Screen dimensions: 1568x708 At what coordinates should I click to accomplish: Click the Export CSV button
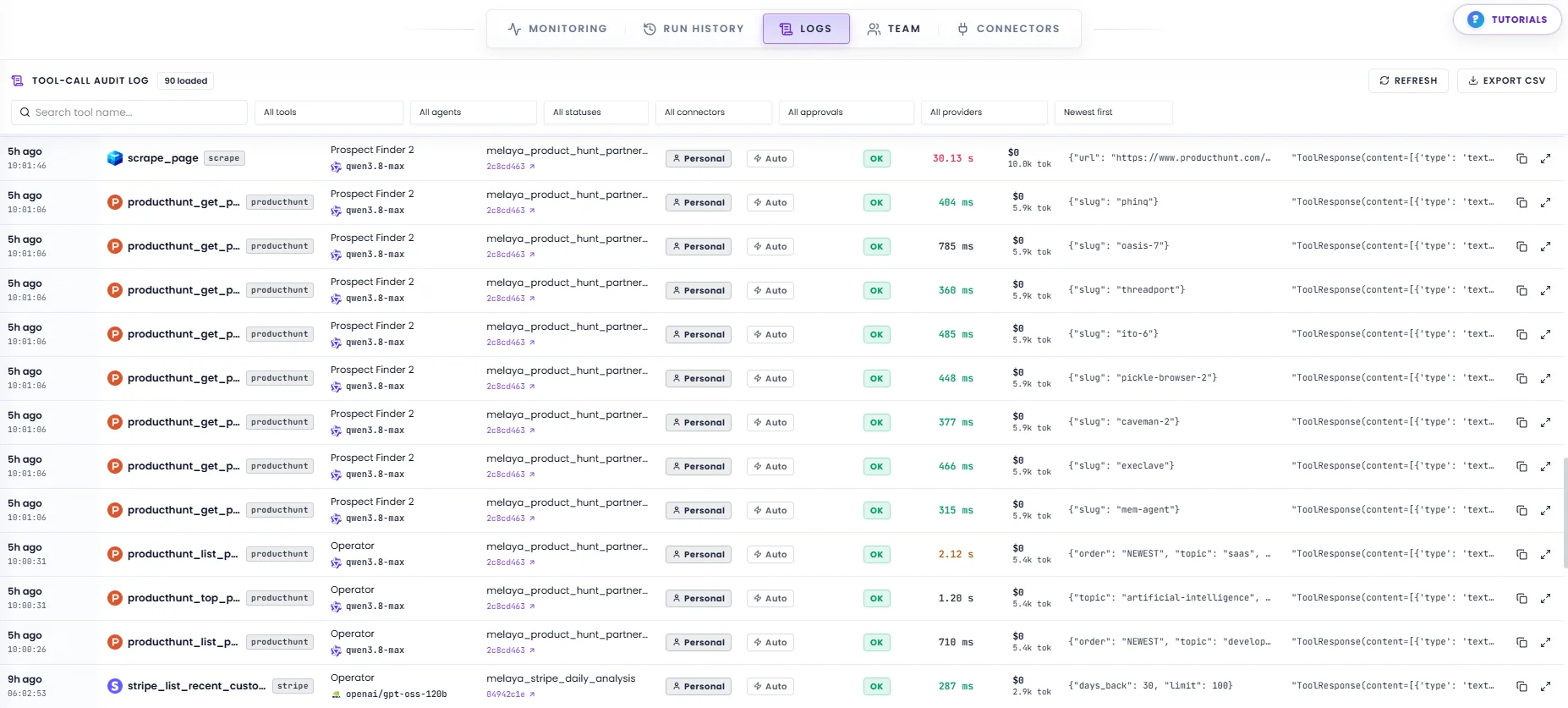click(x=1506, y=80)
